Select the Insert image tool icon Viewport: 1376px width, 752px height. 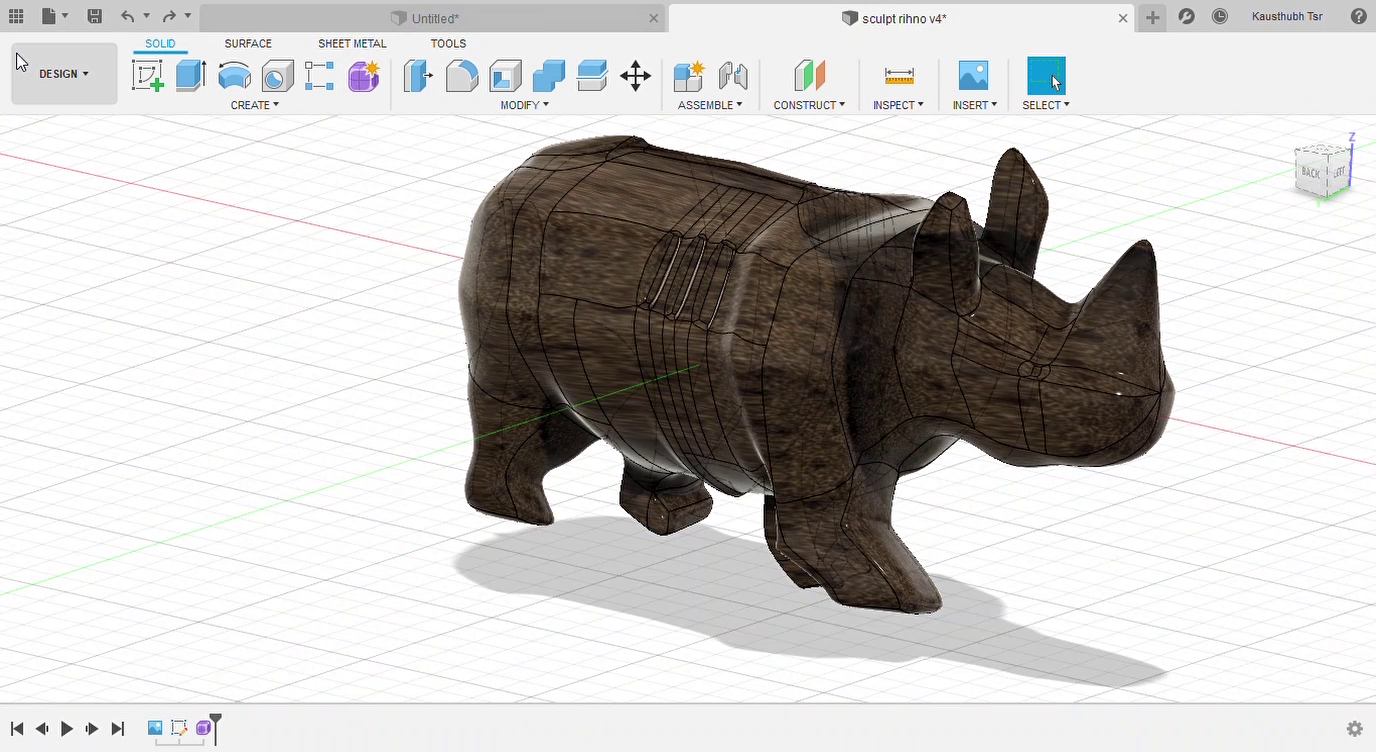pos(973,76)
